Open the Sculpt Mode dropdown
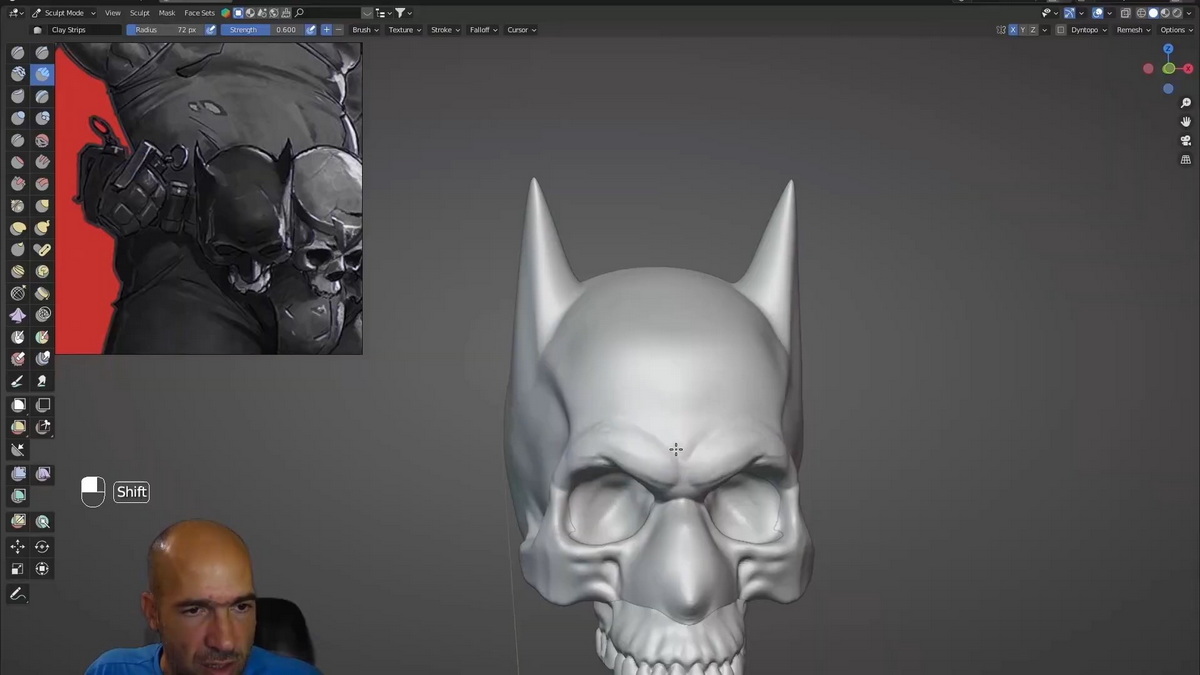 (64, 13)
